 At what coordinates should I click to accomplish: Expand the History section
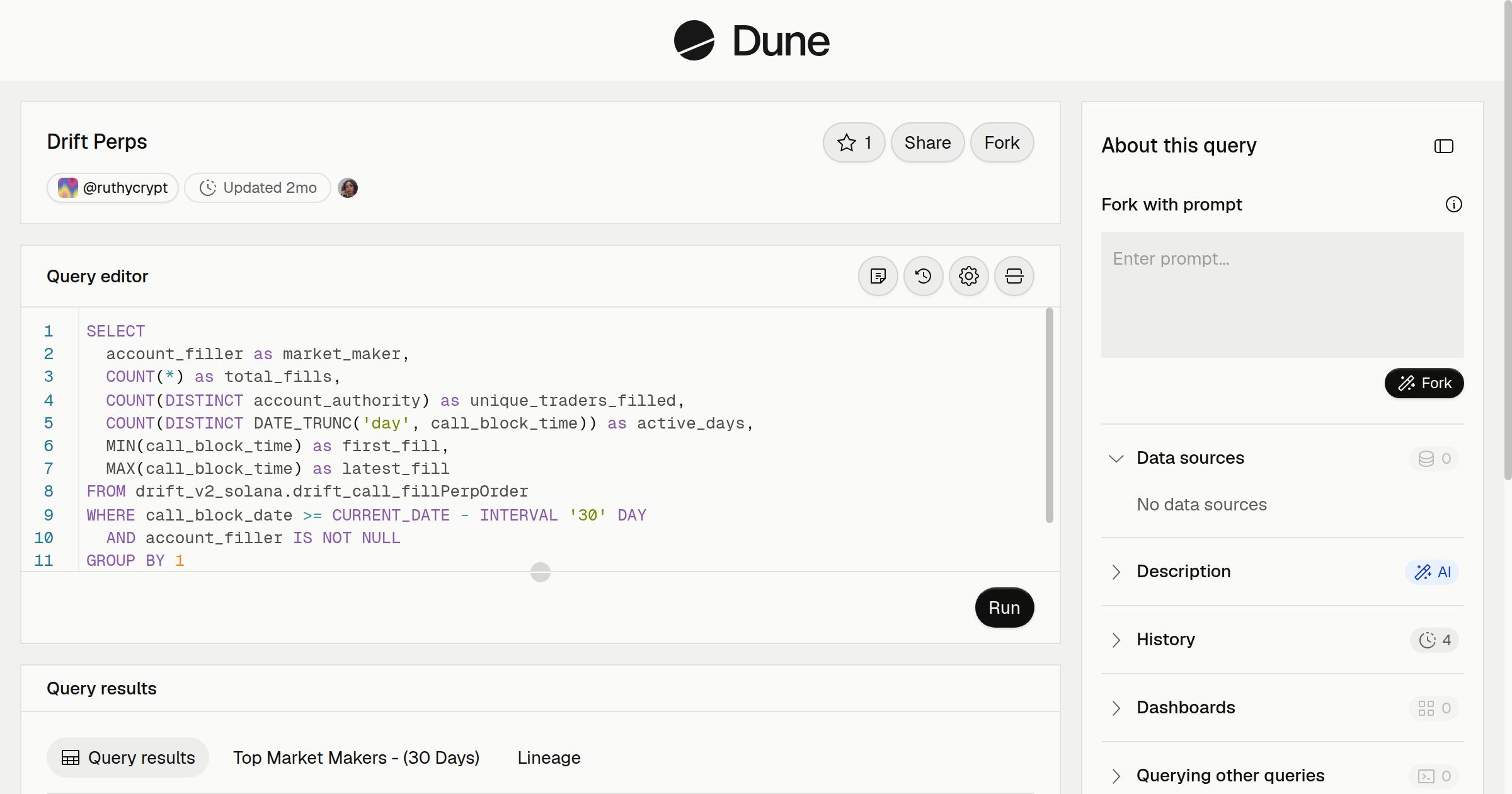click(x=1116, y=640)
